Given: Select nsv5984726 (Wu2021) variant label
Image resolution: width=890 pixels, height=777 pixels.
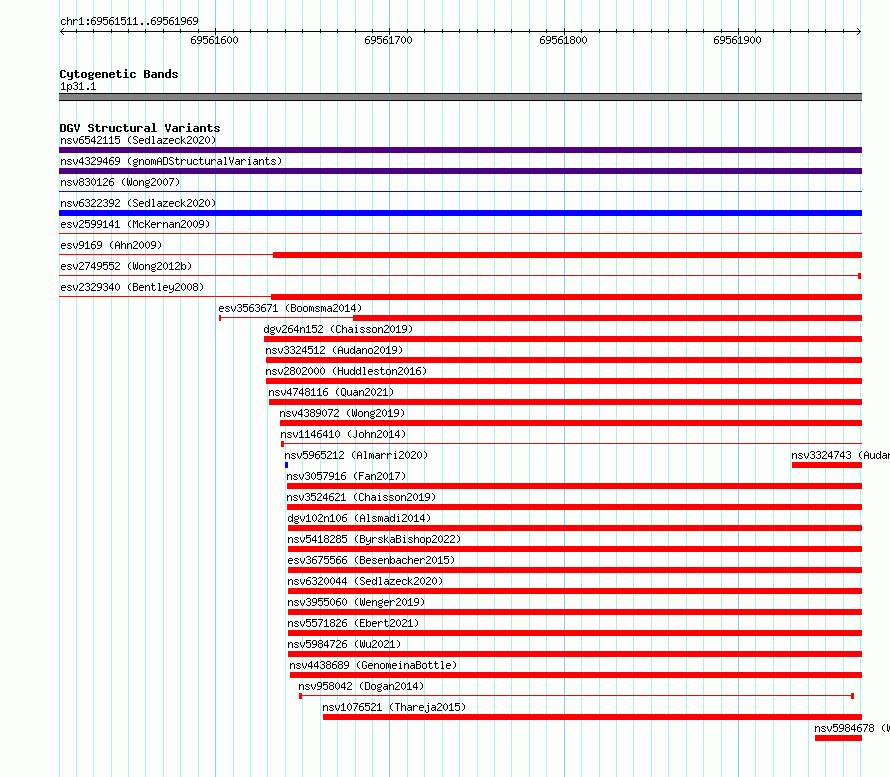Looking at the screenshot, I should [x=344, y=644].
